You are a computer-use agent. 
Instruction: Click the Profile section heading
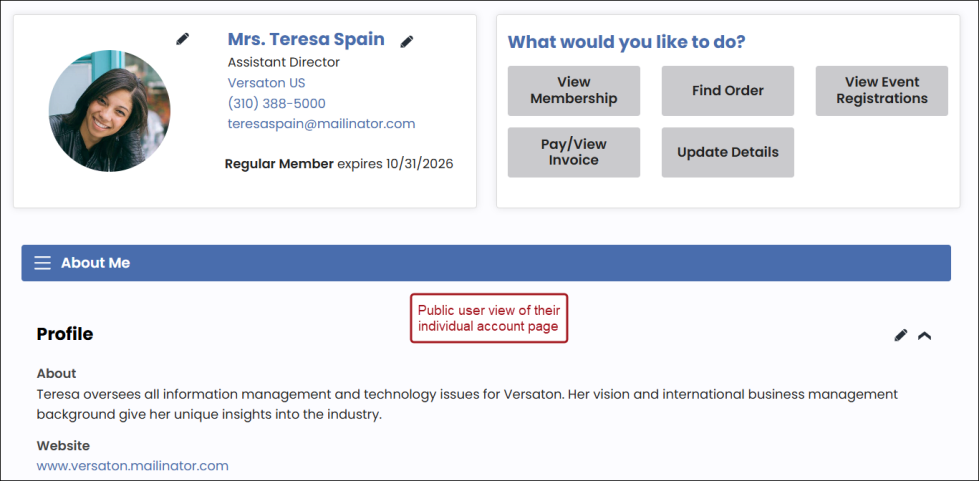[65, 334]
